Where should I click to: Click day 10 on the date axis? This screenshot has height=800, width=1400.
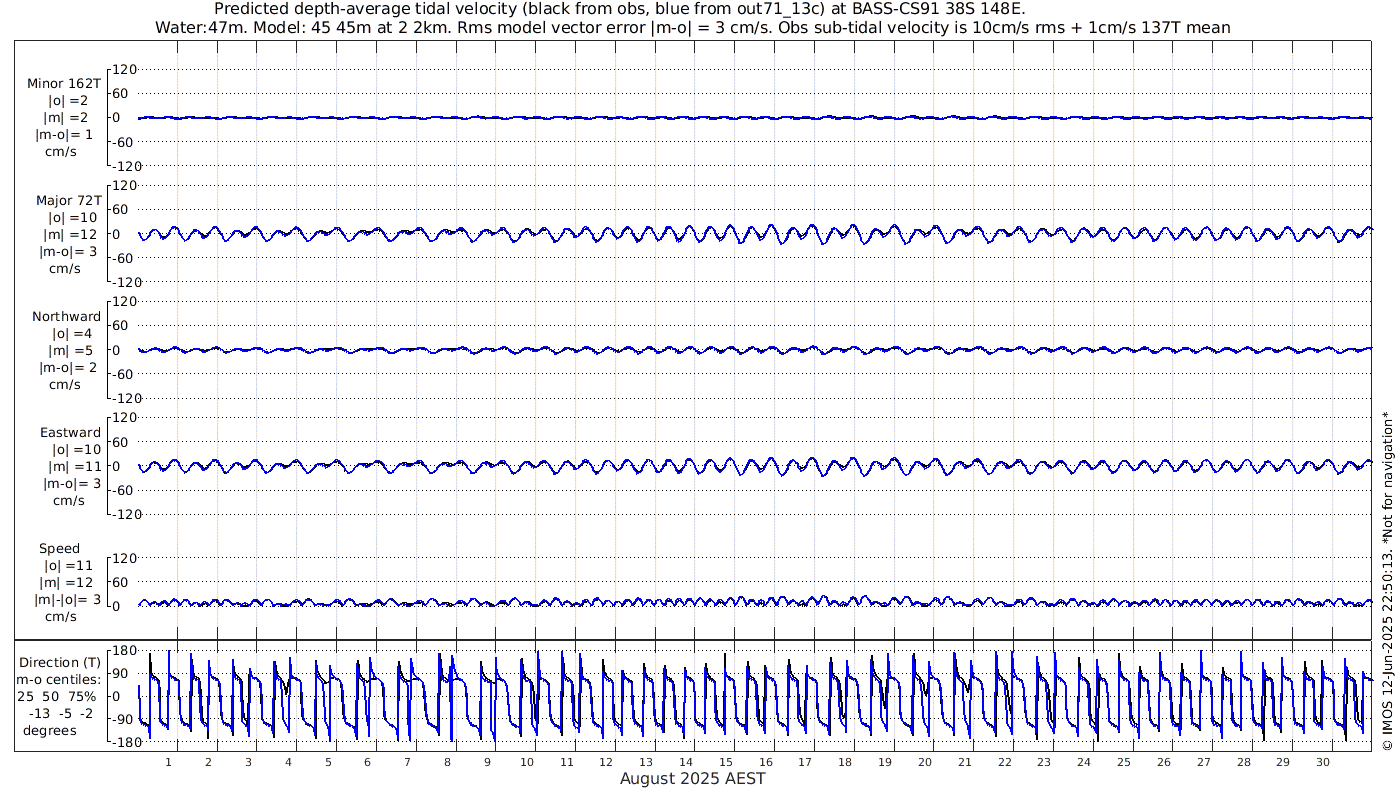tap(527, 762)
